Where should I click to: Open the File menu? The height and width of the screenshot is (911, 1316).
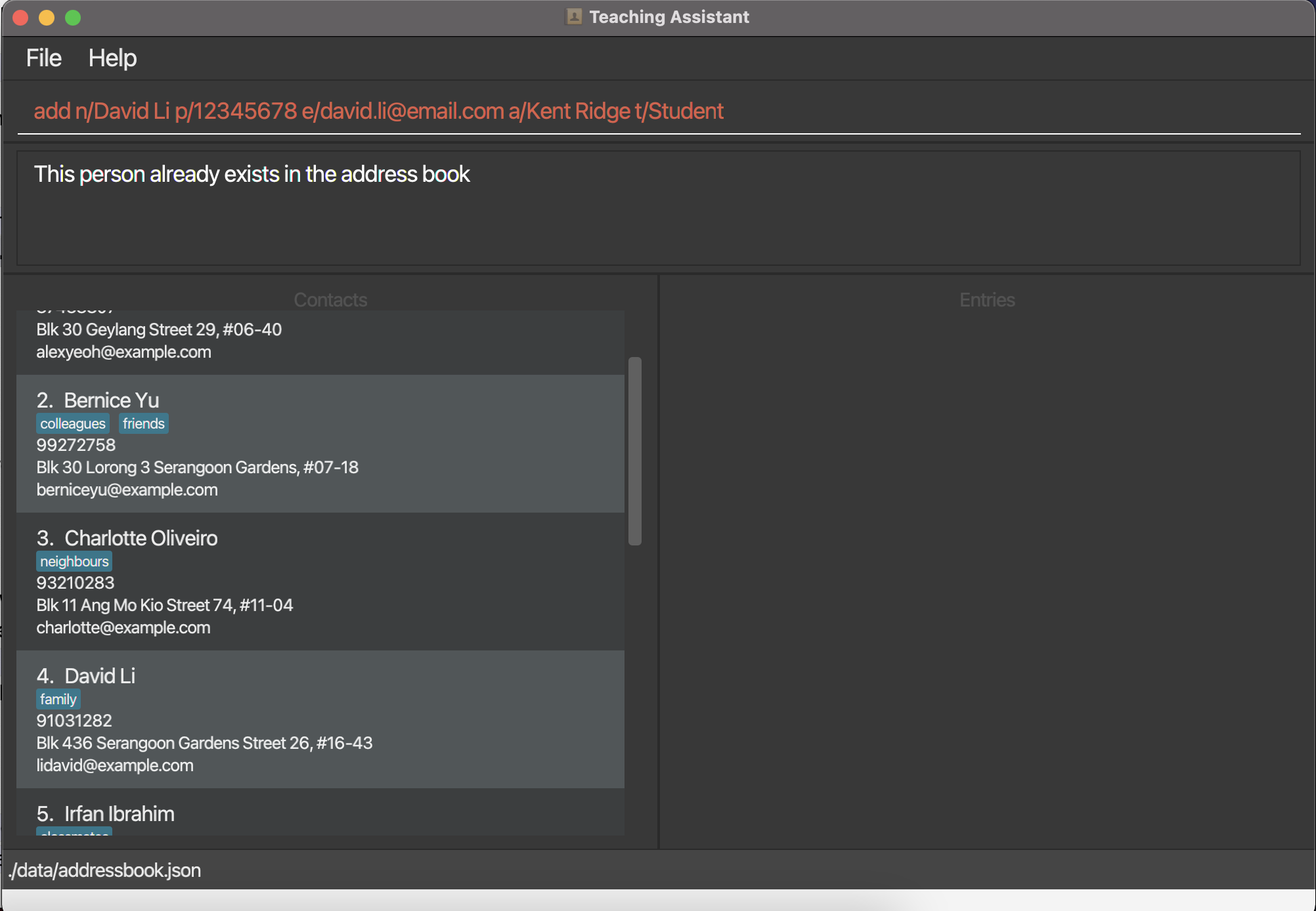coord(43,58)
